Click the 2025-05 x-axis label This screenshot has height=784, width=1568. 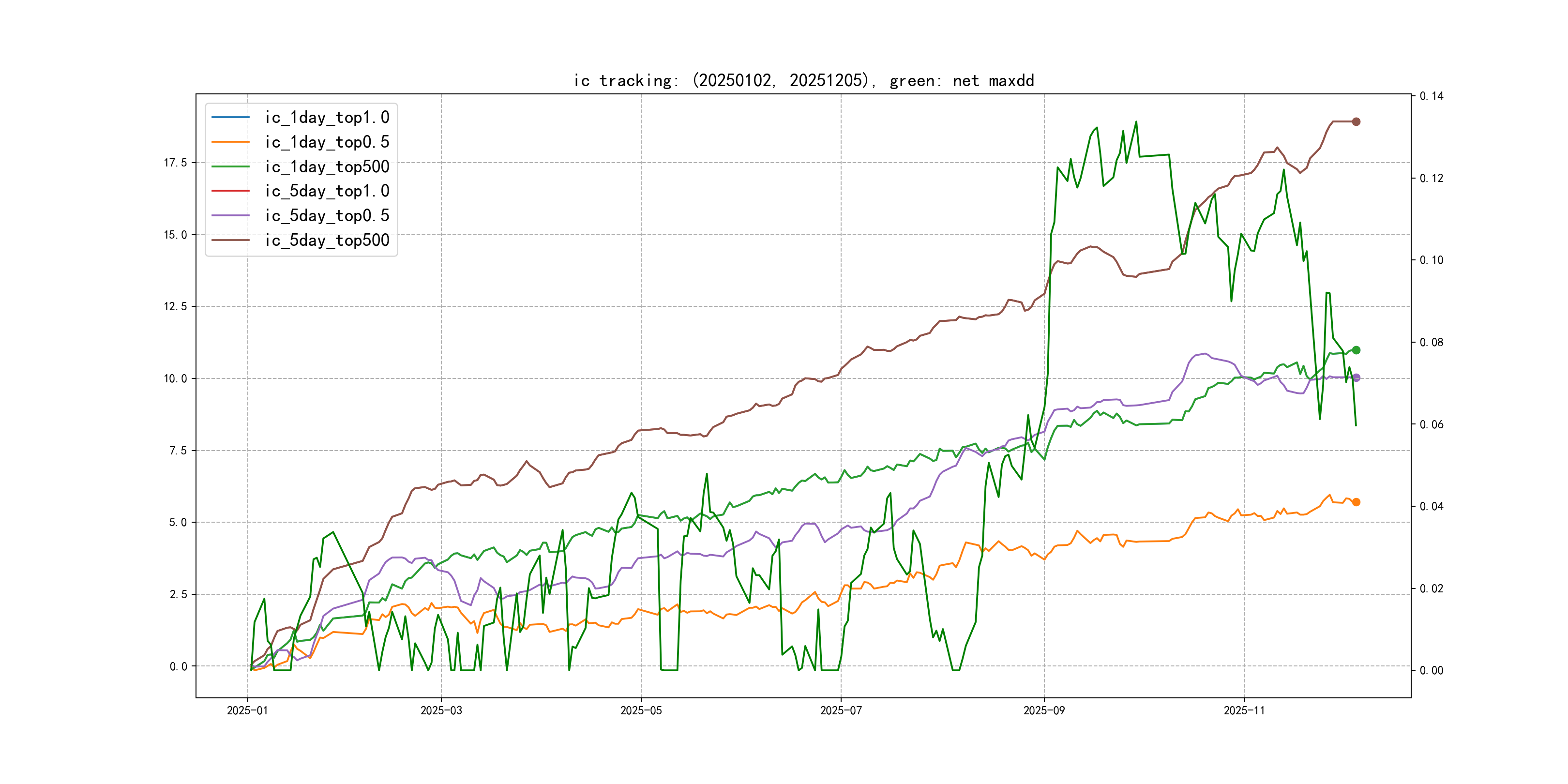[640, 710]
